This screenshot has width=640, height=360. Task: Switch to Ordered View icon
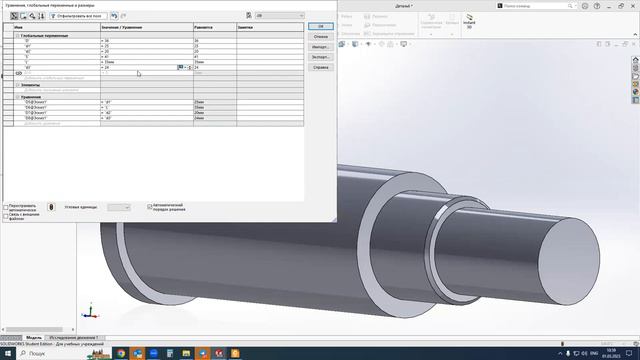41,16
